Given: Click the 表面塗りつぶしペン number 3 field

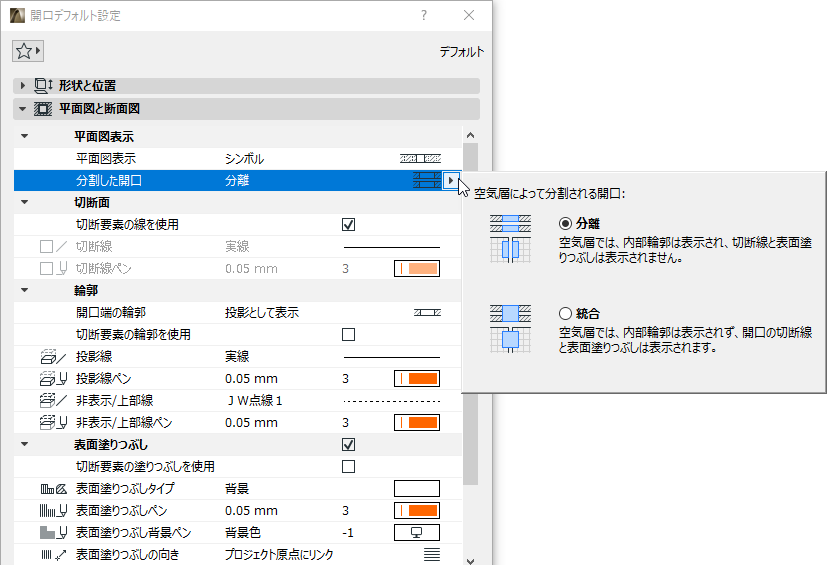Looking at the screenshot, I should point(345,511).
